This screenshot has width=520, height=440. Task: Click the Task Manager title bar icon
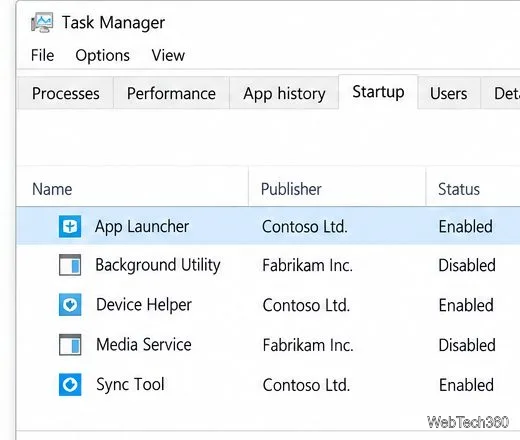click(x=42, y=23)
